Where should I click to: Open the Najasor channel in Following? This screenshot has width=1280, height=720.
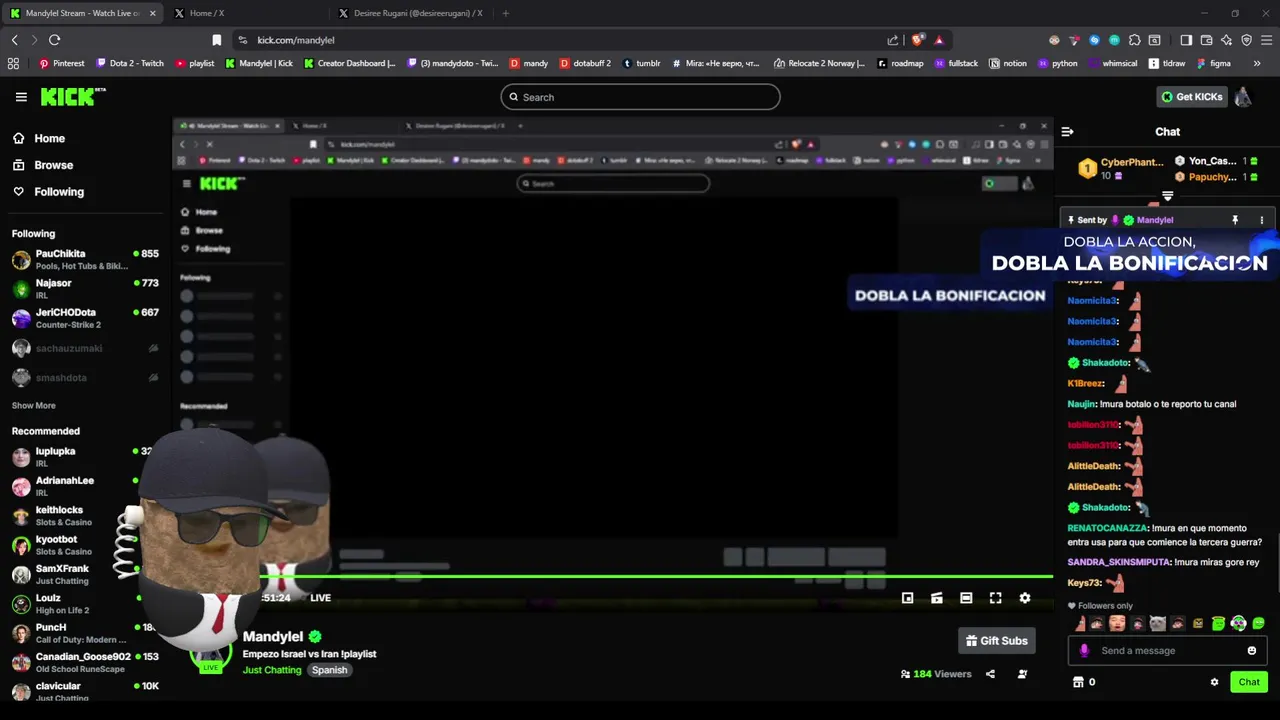coord(85,289)
